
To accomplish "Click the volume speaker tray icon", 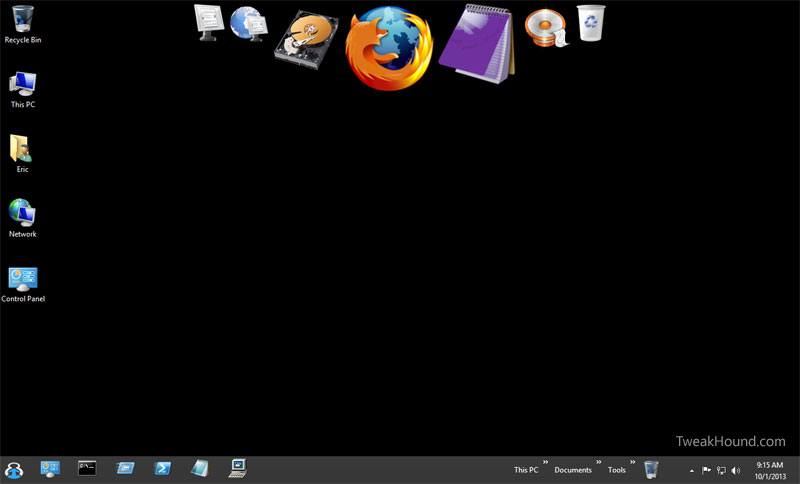I will point(736,470).
